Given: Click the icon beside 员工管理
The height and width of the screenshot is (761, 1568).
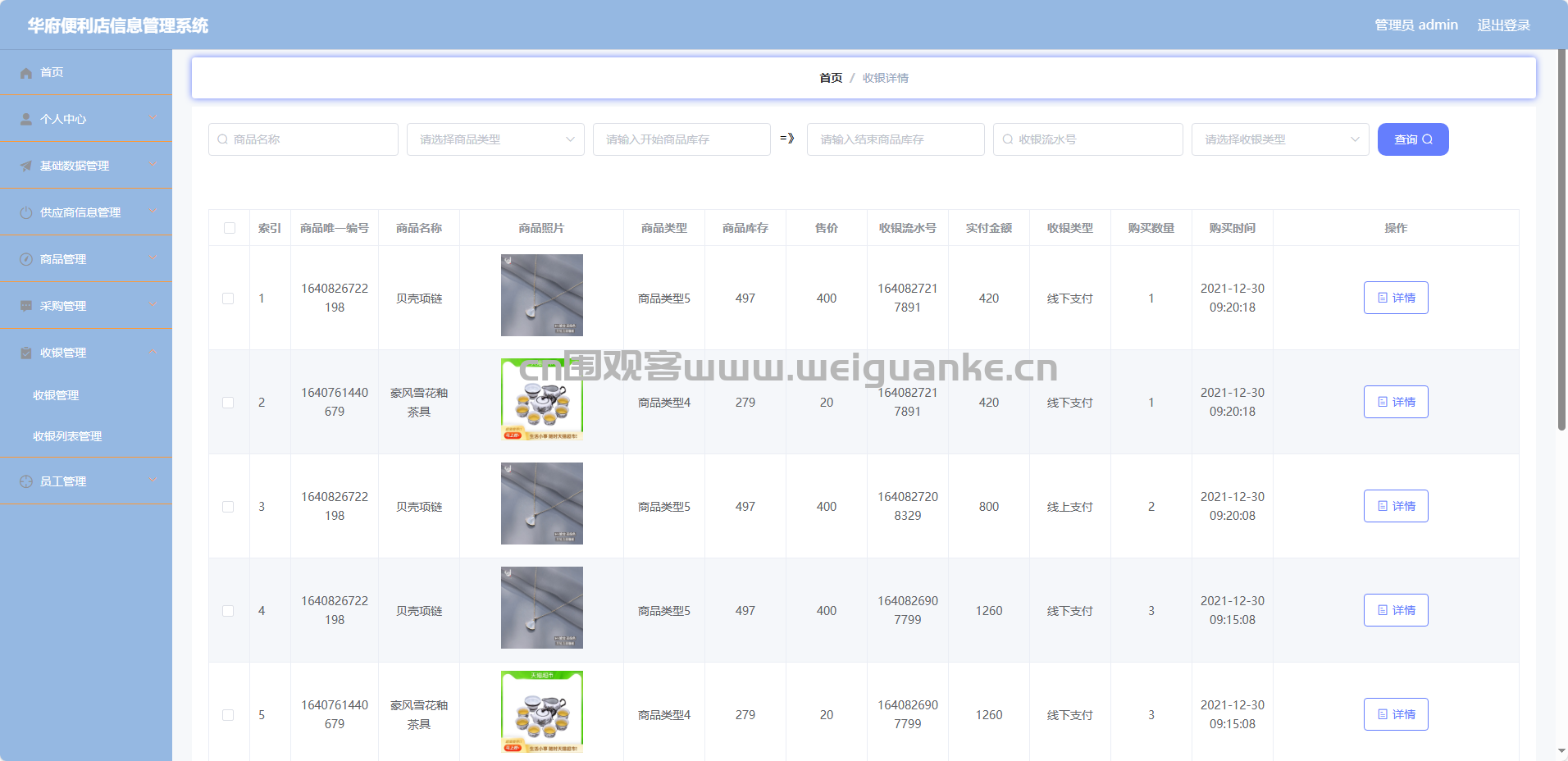Looking at the screenshot, I should coord(26,481).
